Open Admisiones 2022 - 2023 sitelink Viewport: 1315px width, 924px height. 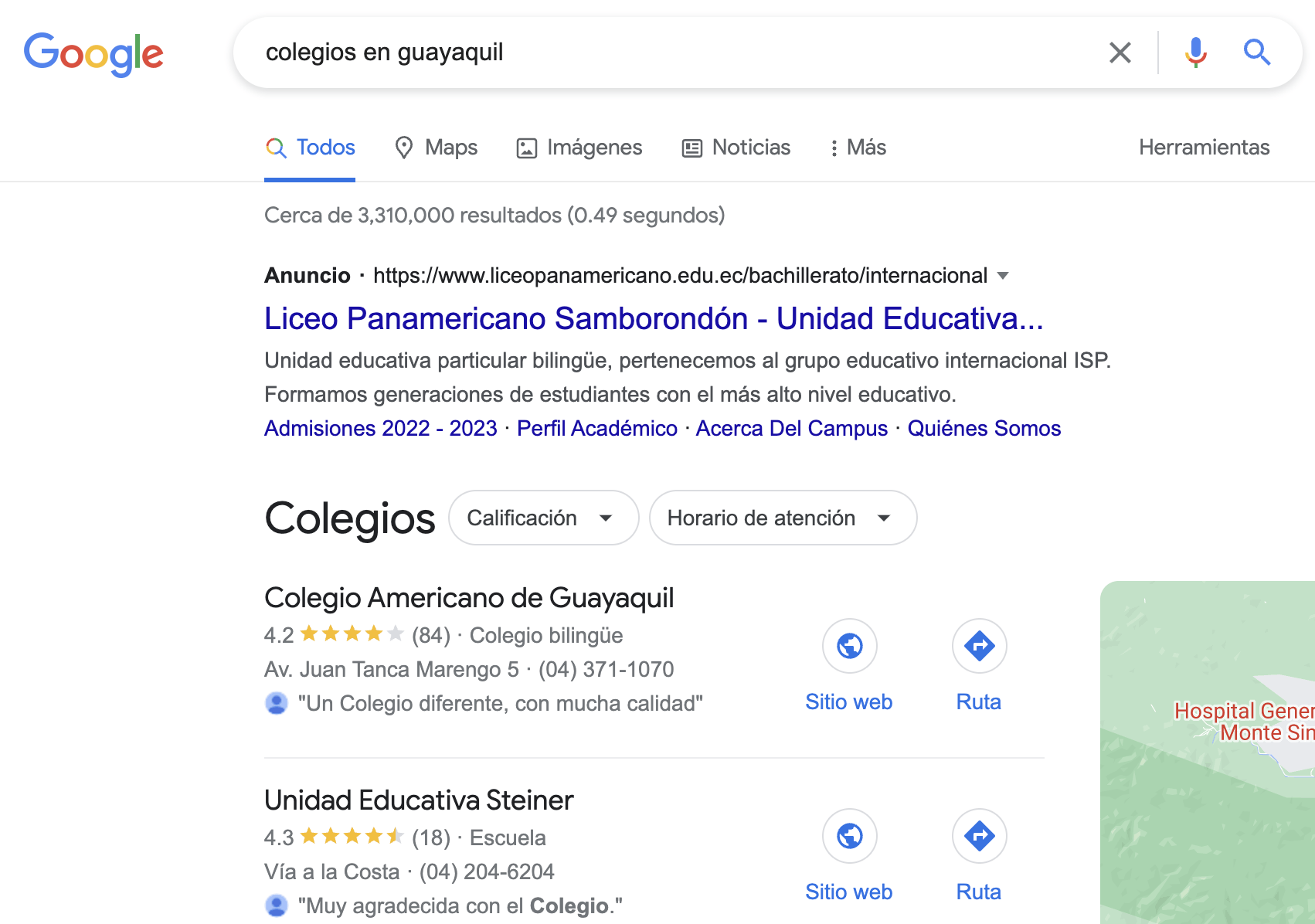381,428
